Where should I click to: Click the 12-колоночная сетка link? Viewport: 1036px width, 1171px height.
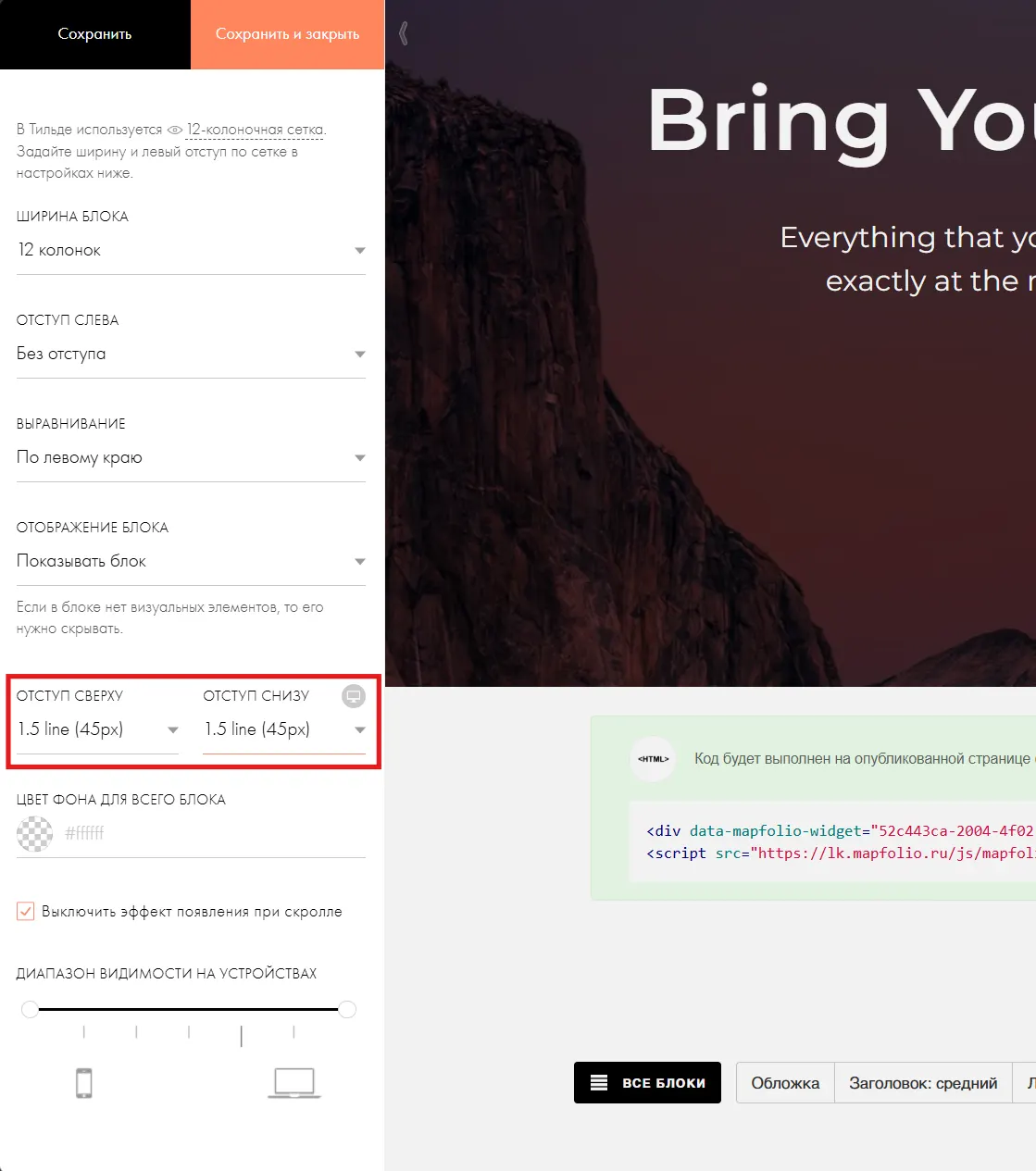pos(255,130)
